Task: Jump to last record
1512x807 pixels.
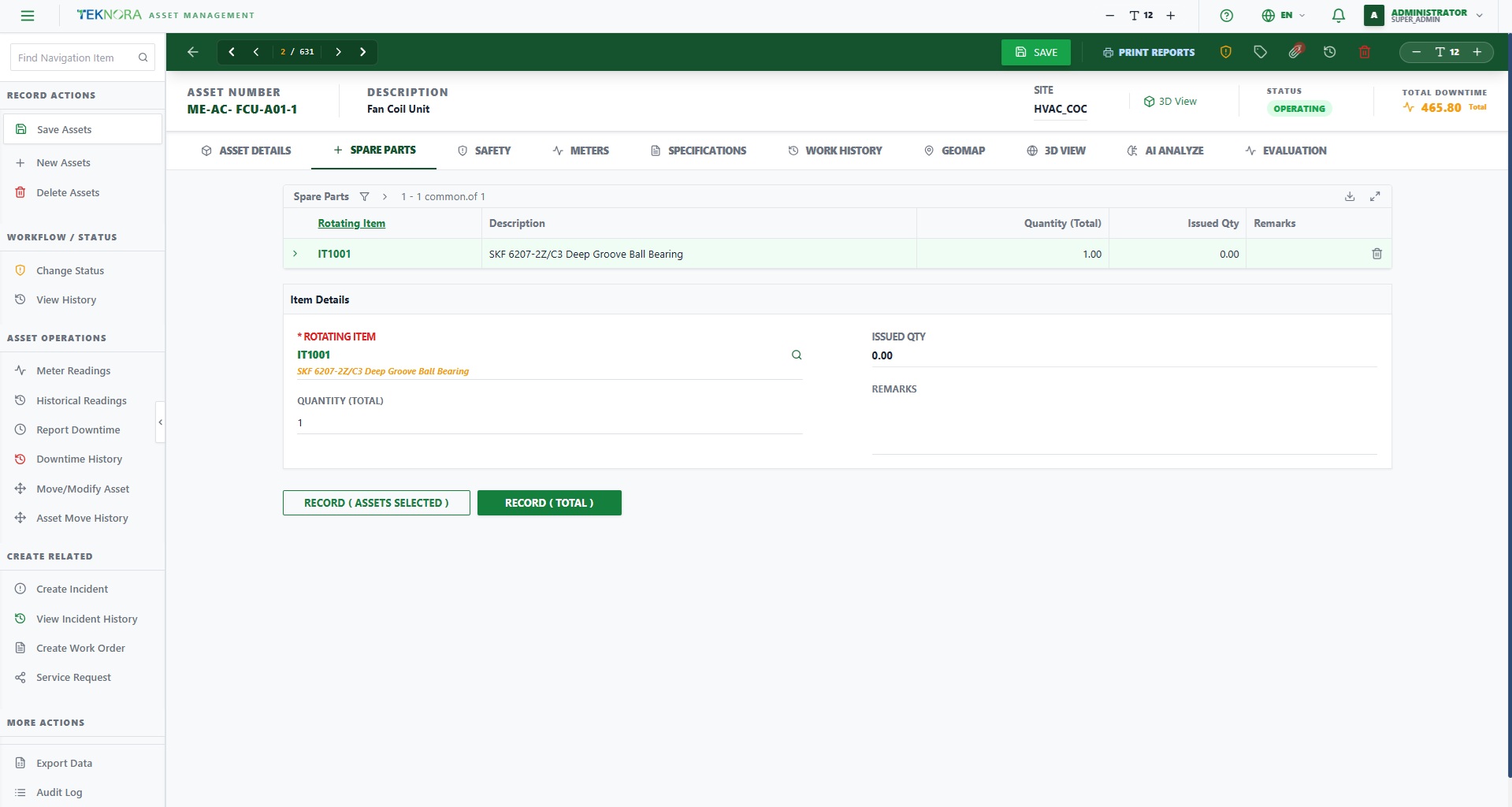Action: (x=362, y=52)
